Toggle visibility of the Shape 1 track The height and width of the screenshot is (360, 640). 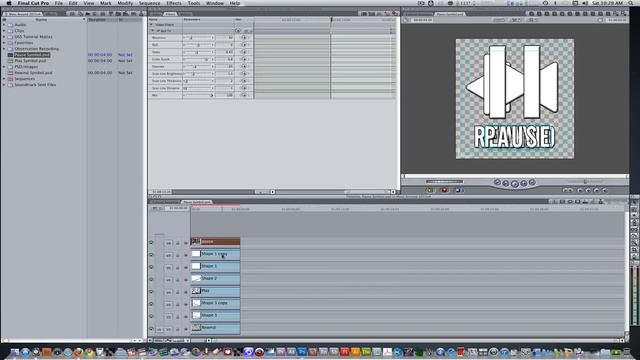151,267
